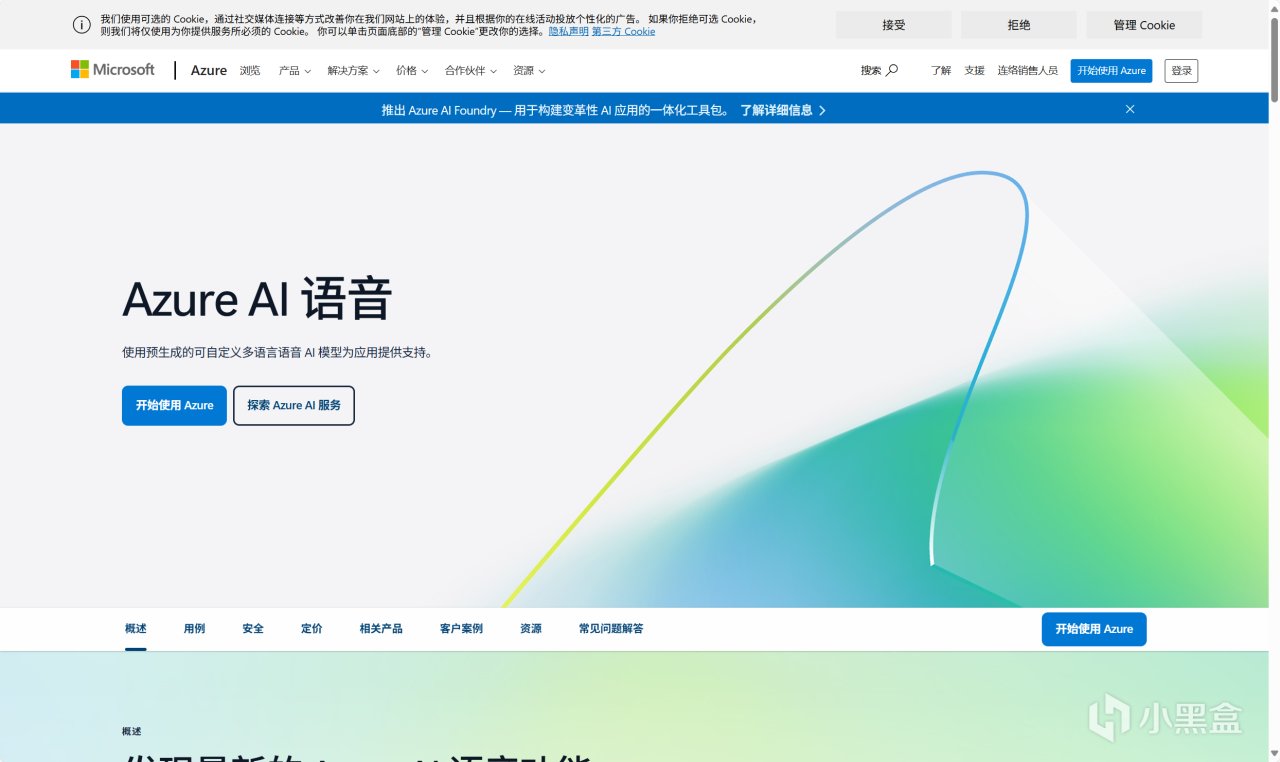Open 管理 Cookie settings

[x=1144, y=25]
